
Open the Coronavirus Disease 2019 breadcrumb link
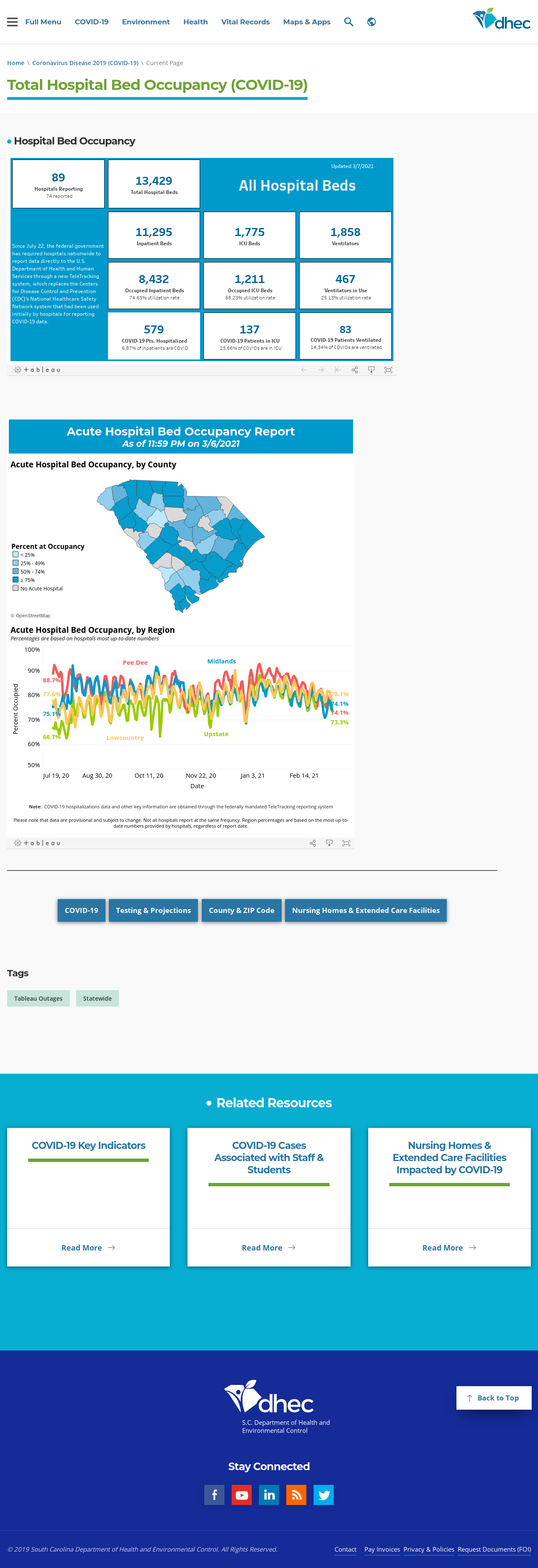coord(85,63)
